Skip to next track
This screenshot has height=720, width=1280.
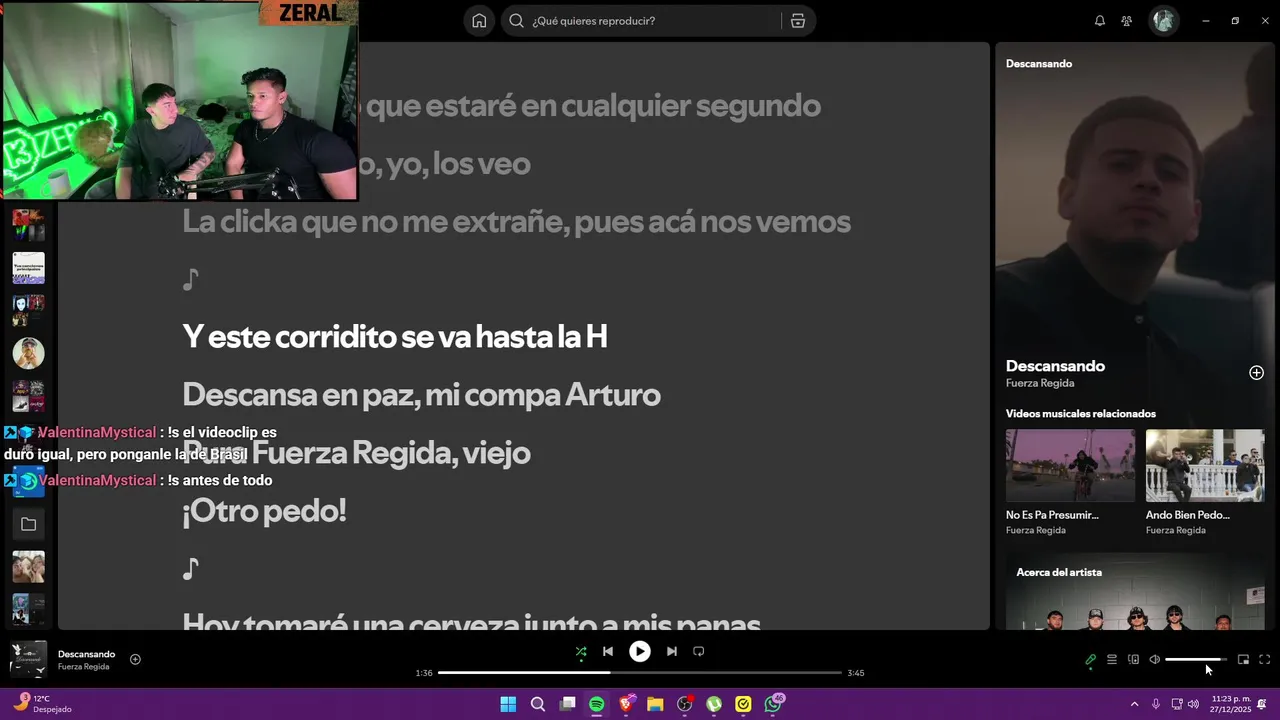[x=672, y=652]
